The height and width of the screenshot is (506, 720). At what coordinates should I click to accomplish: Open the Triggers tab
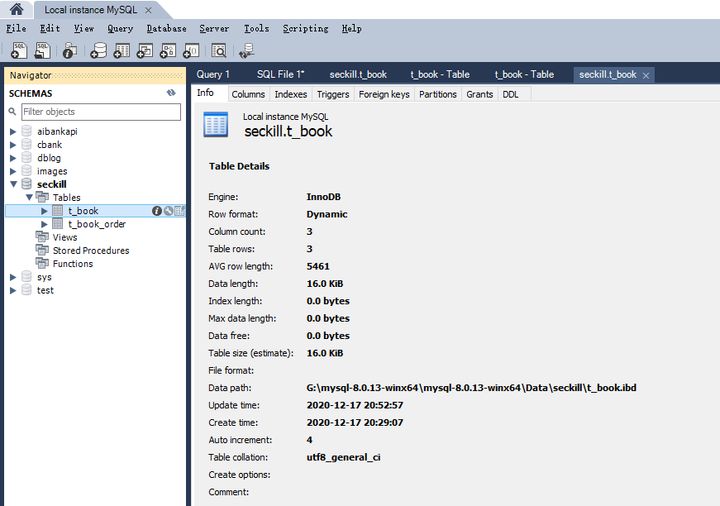click(x=333, y=94)
